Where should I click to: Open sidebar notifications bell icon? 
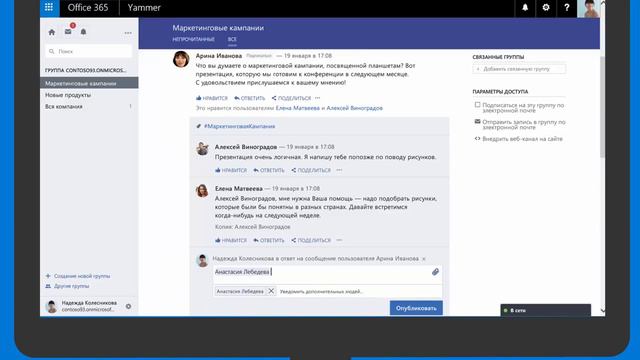(x=83, y=32)
